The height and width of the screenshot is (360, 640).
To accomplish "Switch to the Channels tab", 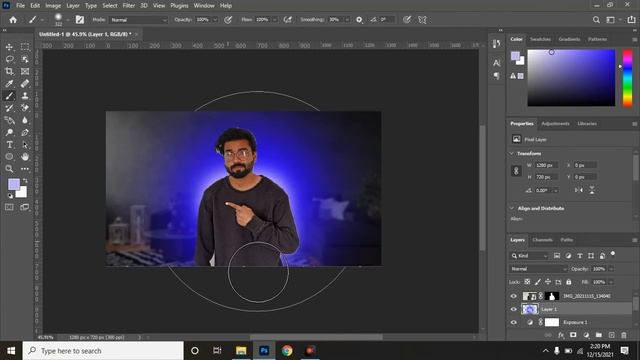I will (542, 240).
